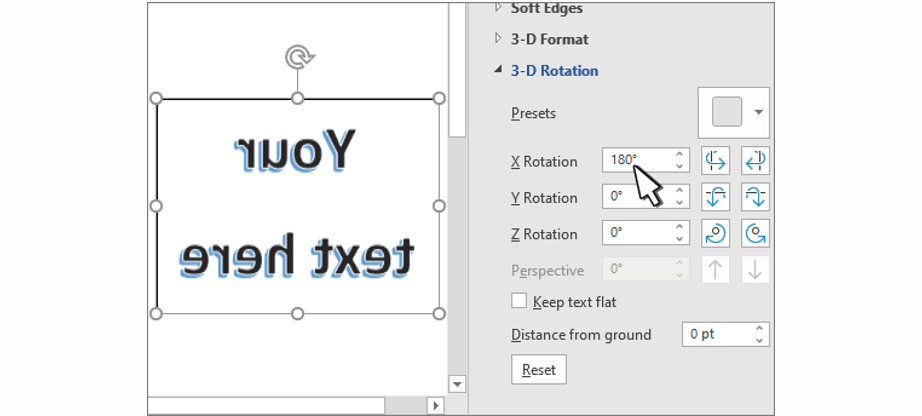Click the X Rotation label
This screenshot has width=922, height=416.
[x=544, y=162]
